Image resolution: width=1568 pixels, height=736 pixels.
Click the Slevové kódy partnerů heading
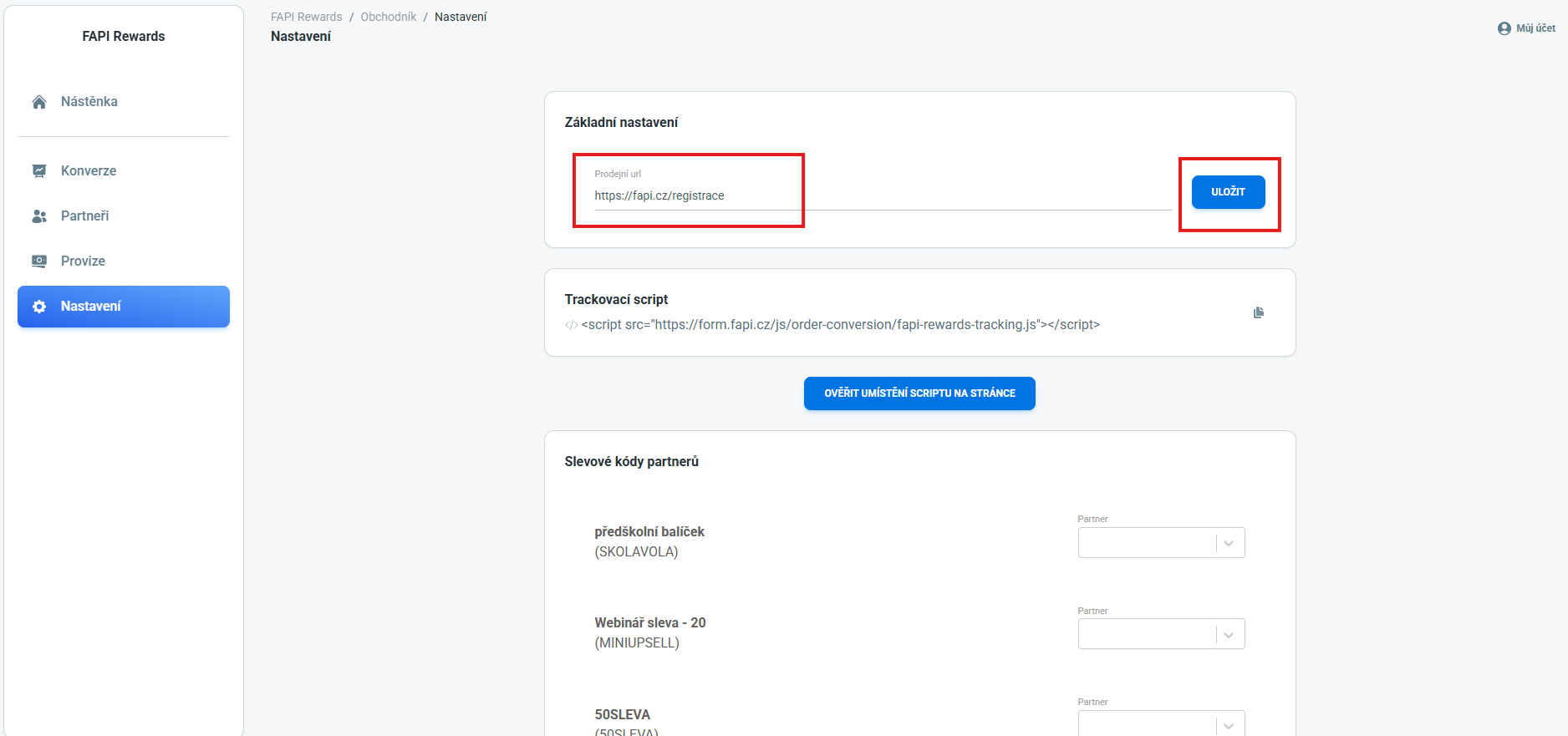pos(631,462)
